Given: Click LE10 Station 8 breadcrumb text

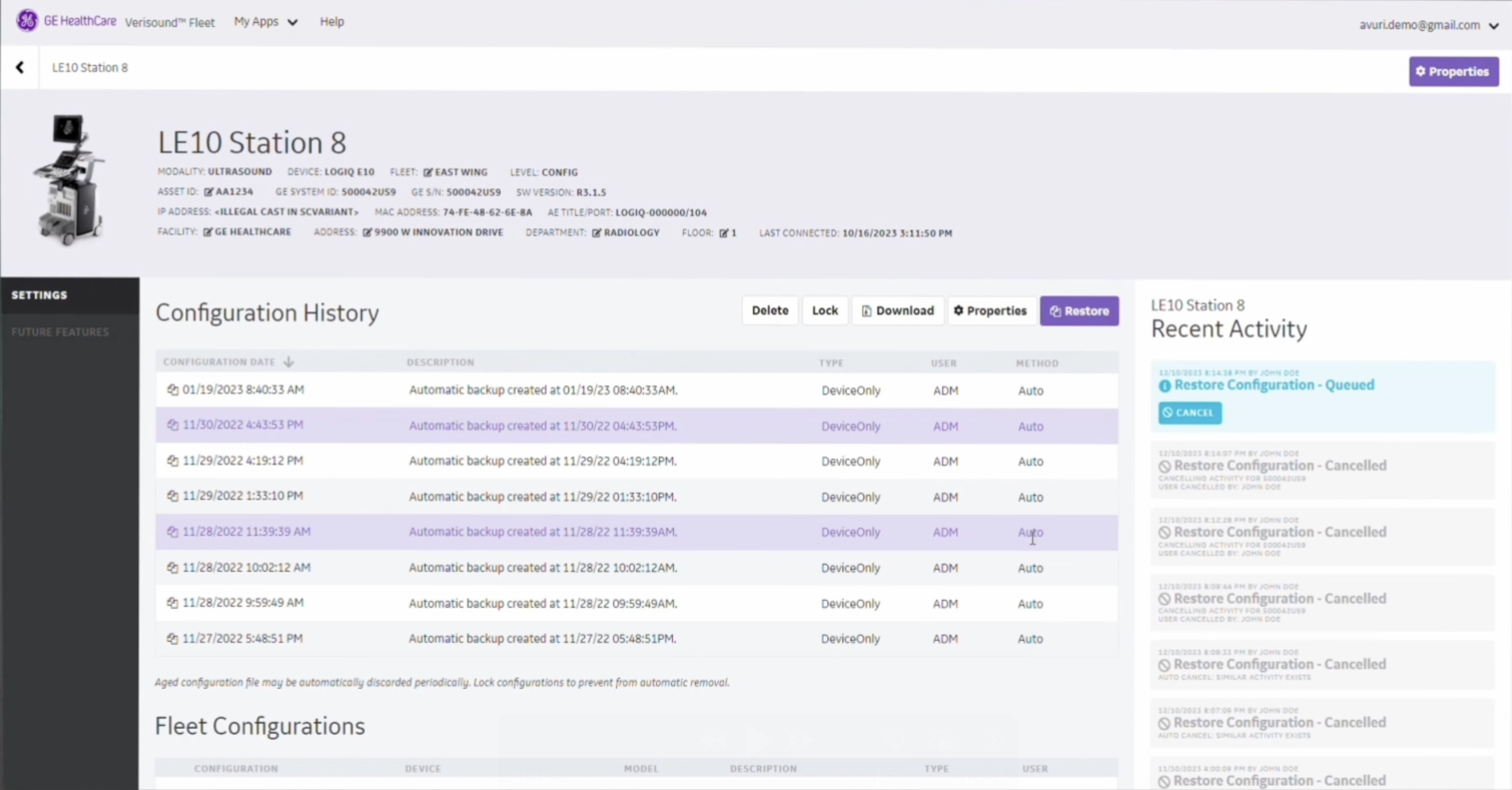Looking at the screenshot, I should 90,68.
